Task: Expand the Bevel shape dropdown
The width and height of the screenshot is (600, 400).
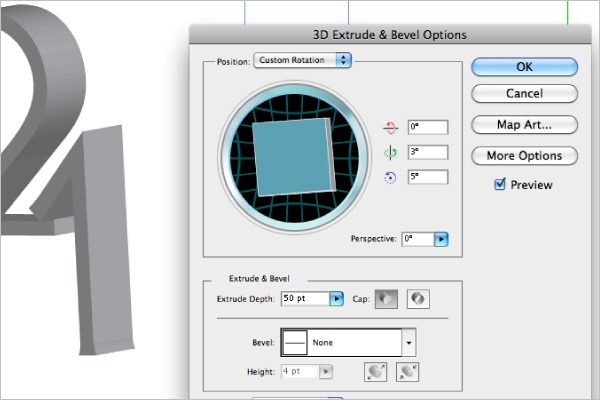Action: click(x=409, y=343)
